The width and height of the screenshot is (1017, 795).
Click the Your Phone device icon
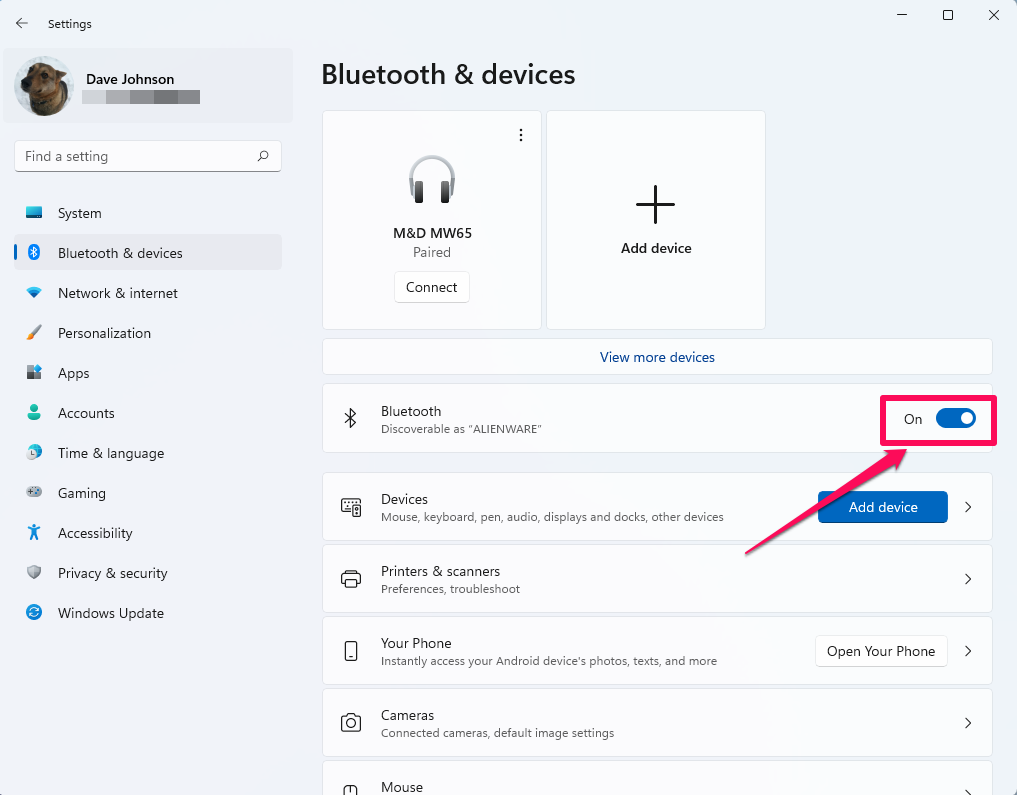[x=351, y=651]
